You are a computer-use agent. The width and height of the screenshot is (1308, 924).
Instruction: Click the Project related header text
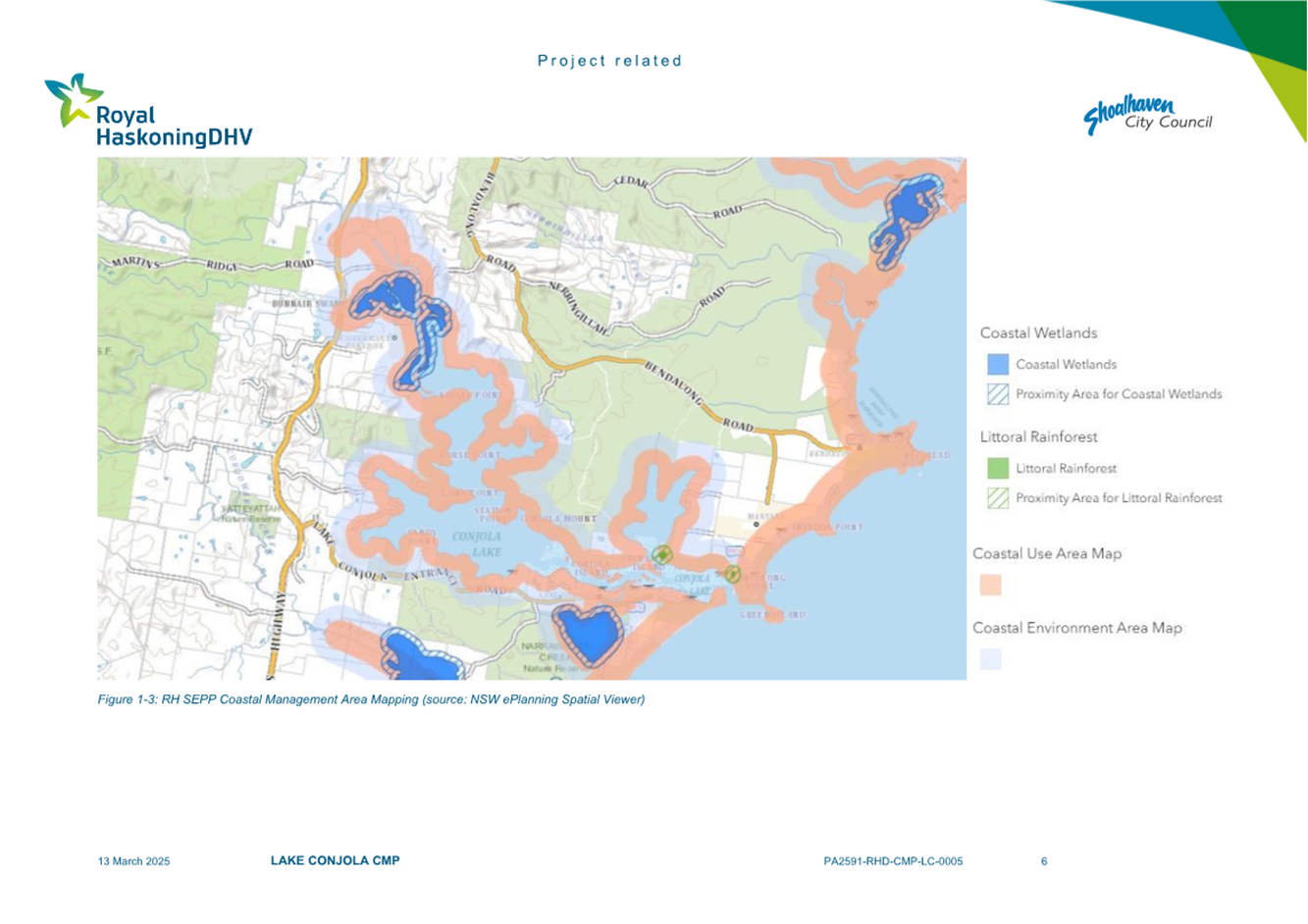[x=609, y=61]
